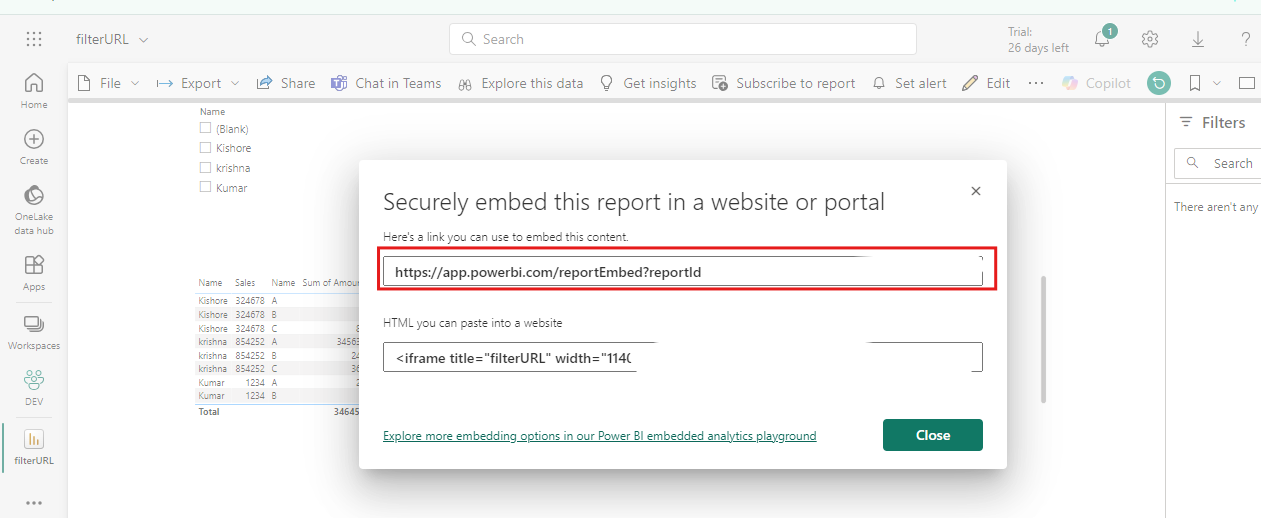Click Subscribe to report
This screenshot has width=1261, height=518.
coord(783,83)
